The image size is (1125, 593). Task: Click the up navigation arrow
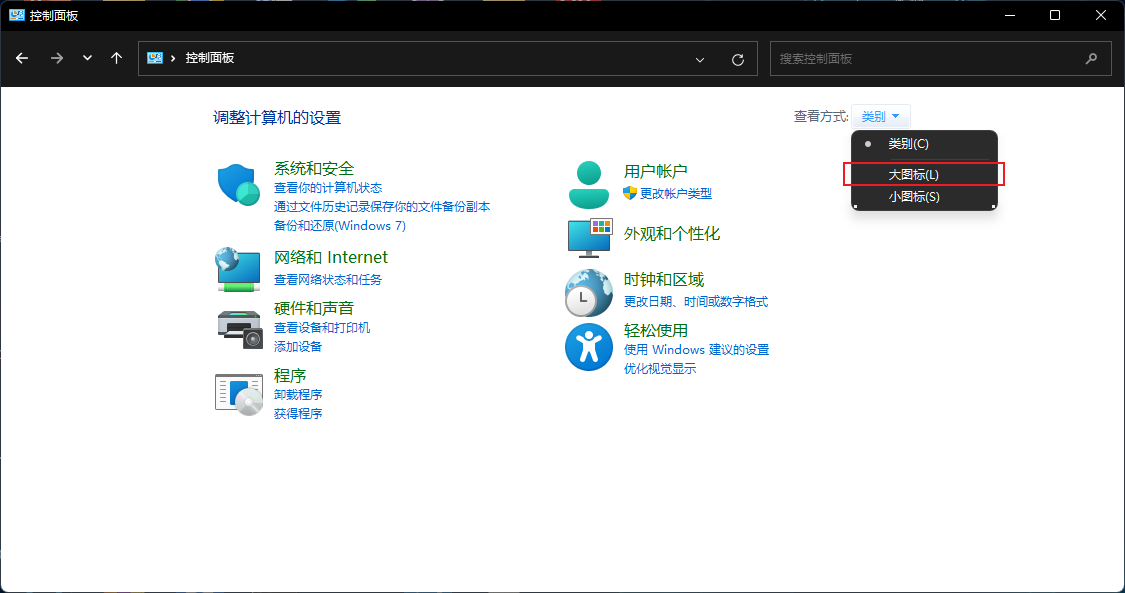[116, 58]
